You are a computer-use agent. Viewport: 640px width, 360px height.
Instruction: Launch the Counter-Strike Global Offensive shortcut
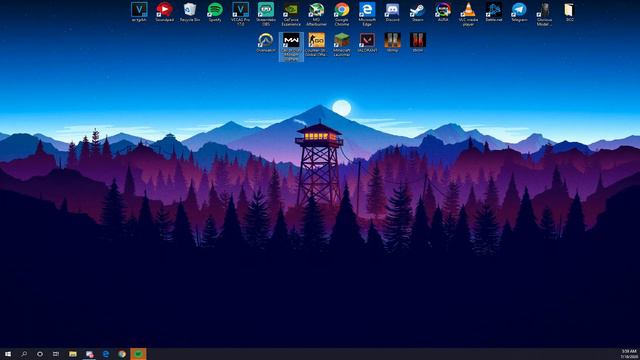[x=316, y=45]
